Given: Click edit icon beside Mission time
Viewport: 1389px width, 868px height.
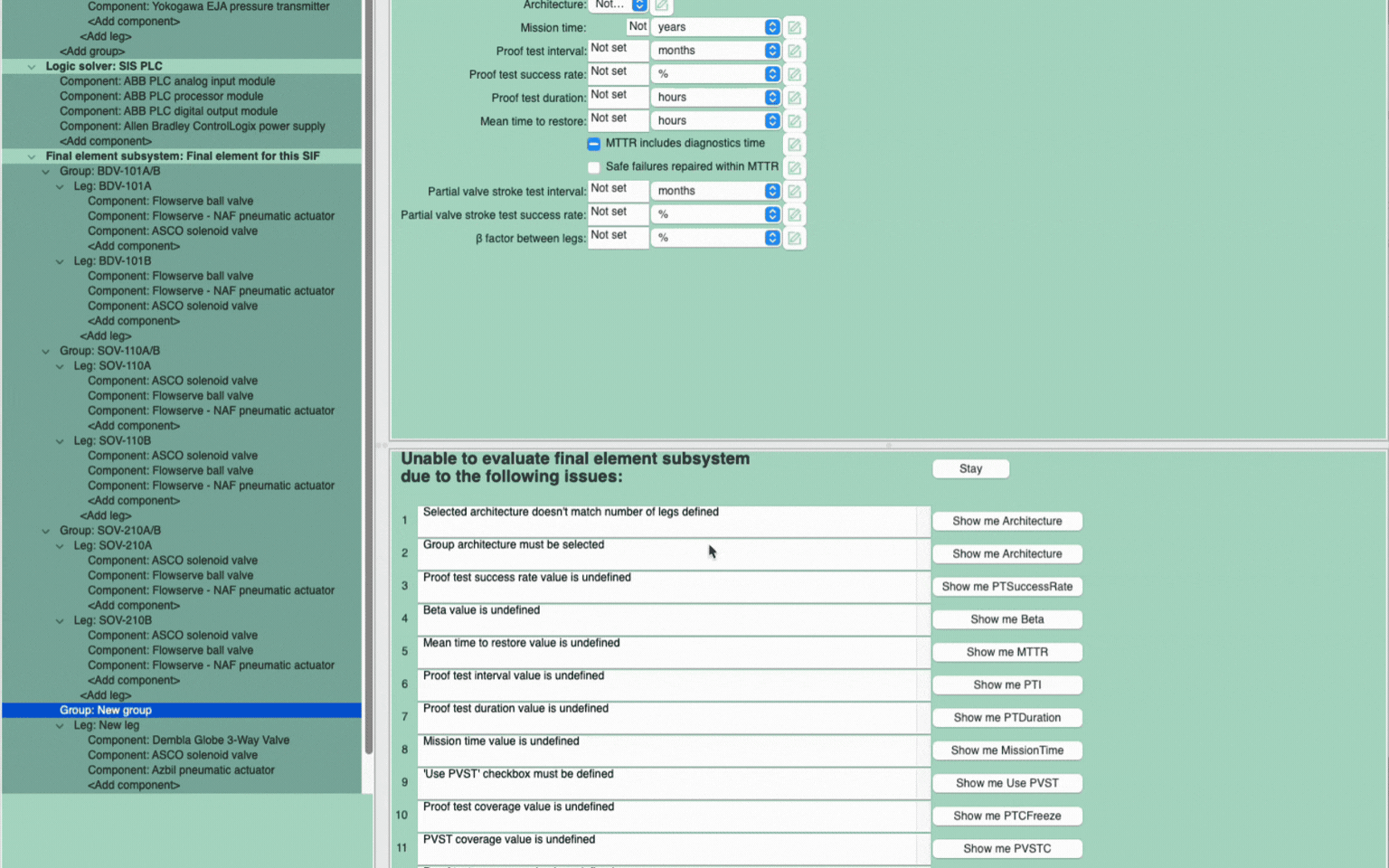Looking at the screenshot, I should tap(794, 28).
